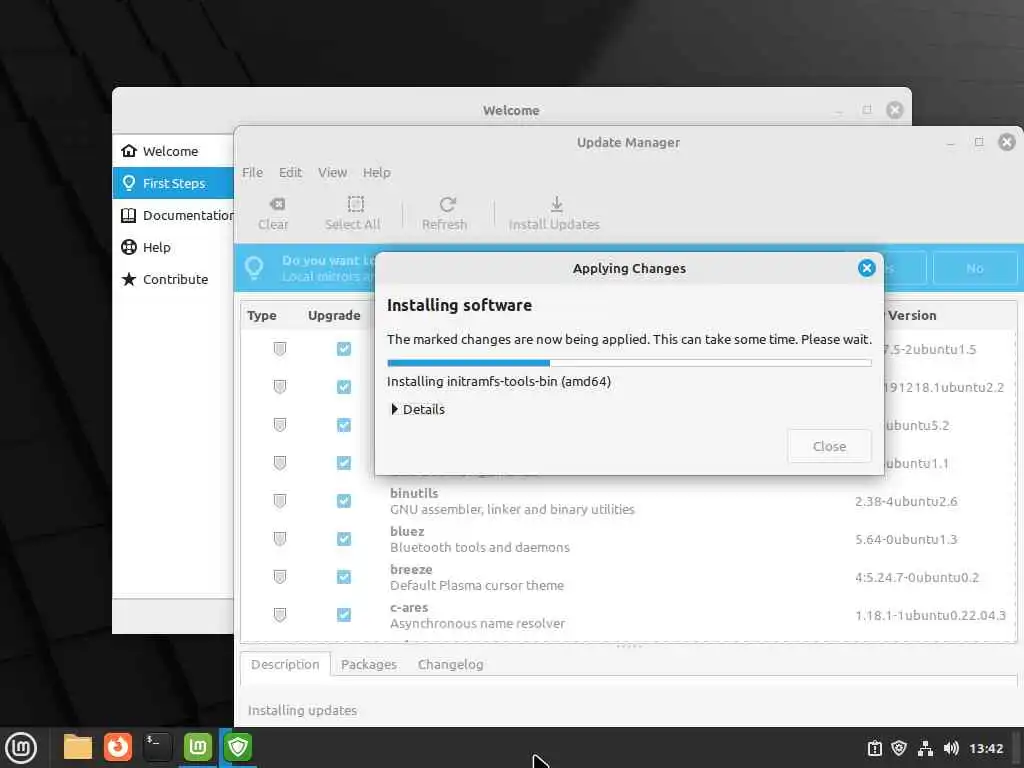Click version 5.64-0ubuntu1.3

coord(906,539)
